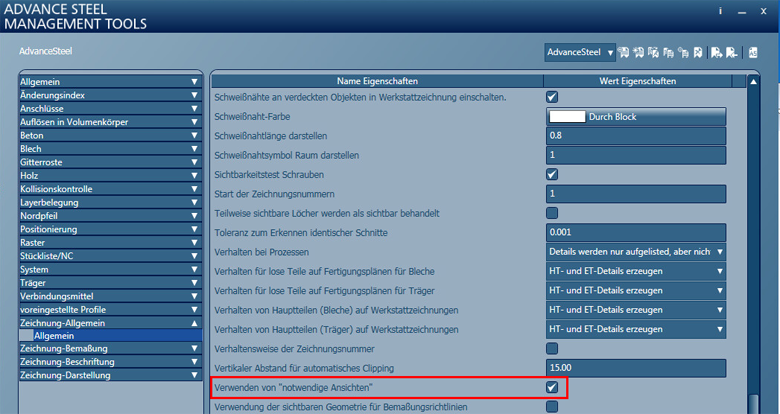The height and width of the screenshot is (414, 780).
Task: Click the 'Schweißnahtsymbol Raum darstellen' value field
Action: pyautogui.click(x=636, y=155)
